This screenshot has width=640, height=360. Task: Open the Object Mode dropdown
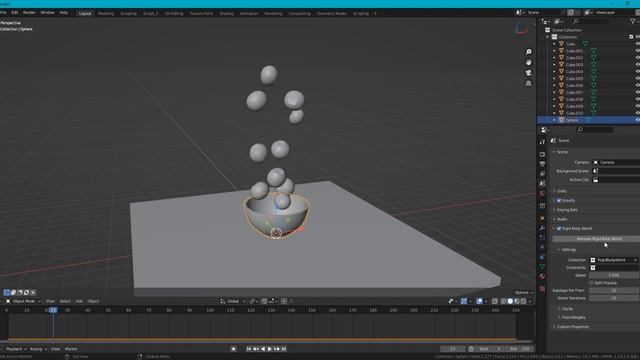click(23, 301)
